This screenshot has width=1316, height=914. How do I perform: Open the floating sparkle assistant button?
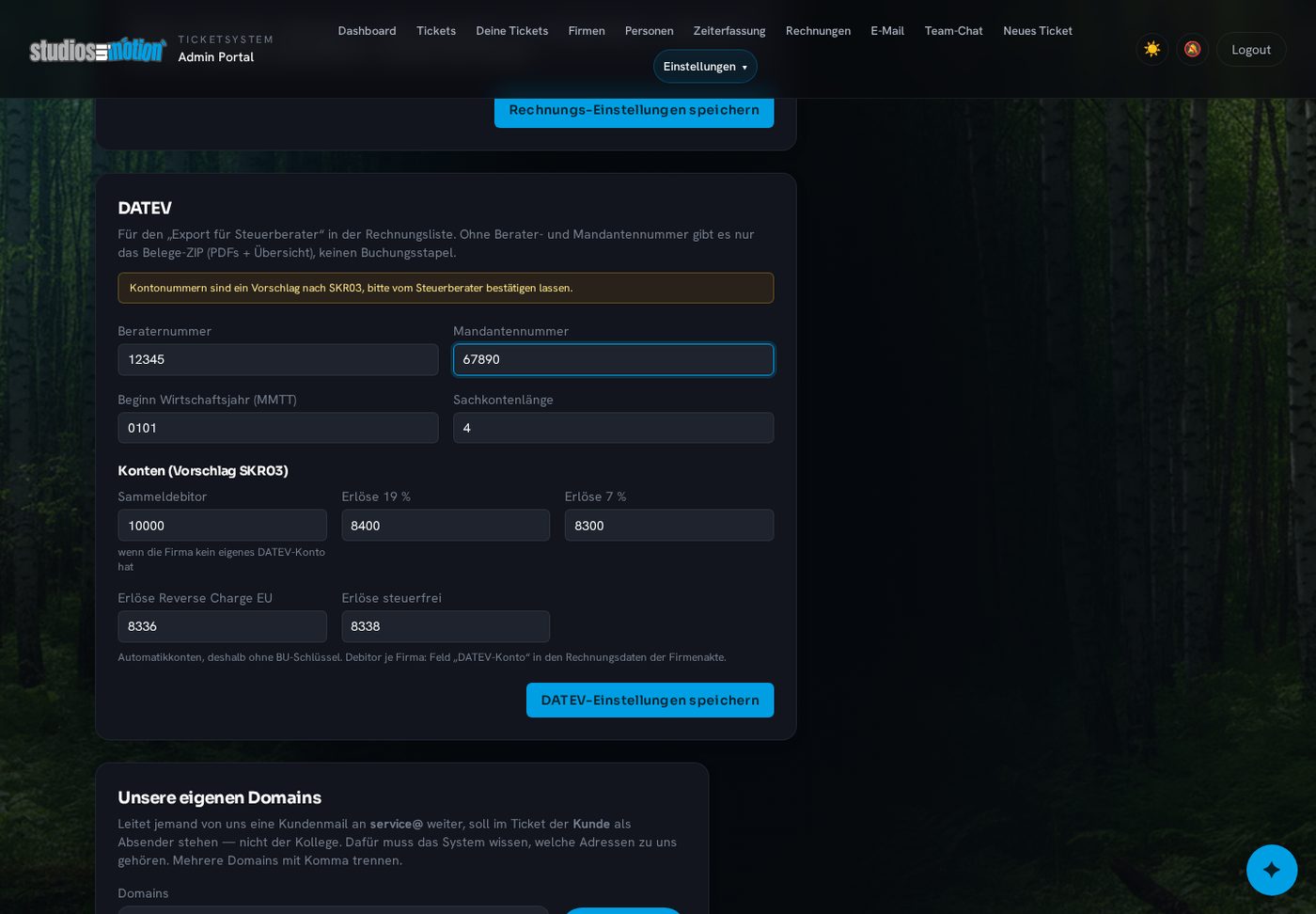click(1272, 870)
